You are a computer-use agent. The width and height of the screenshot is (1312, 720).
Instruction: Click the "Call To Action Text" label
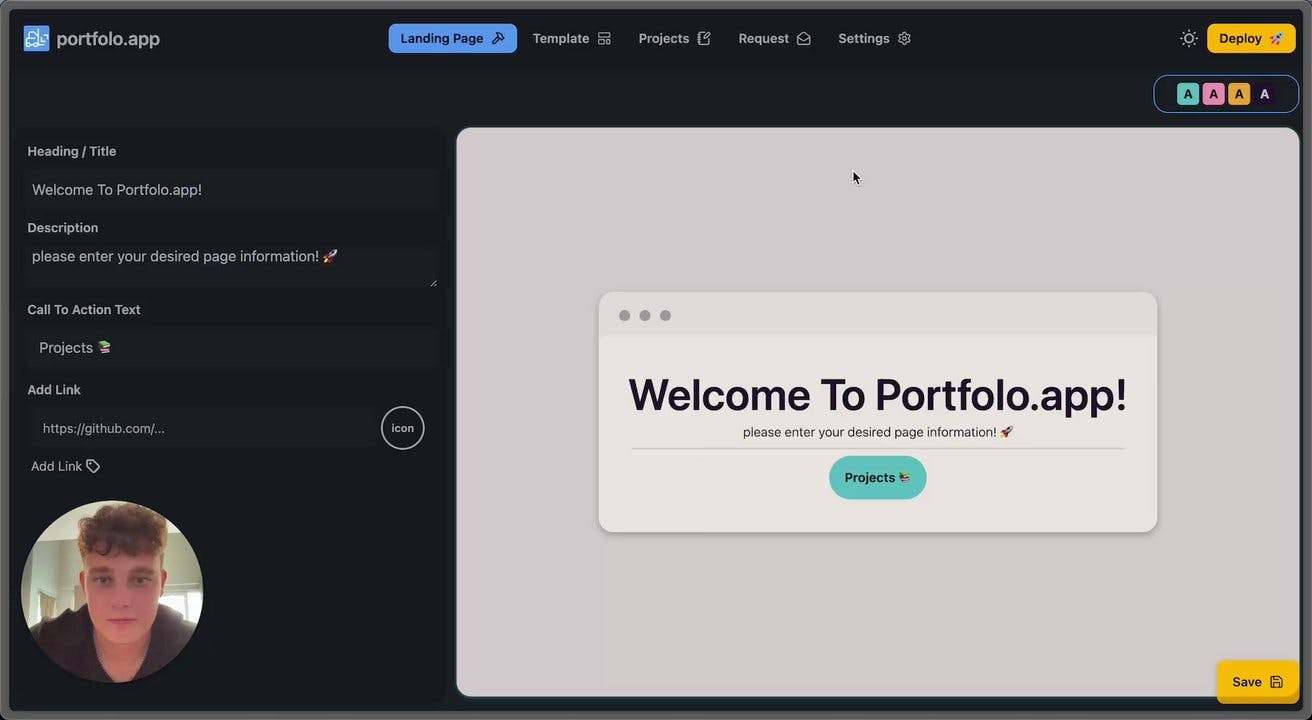(x=84, y=309)
